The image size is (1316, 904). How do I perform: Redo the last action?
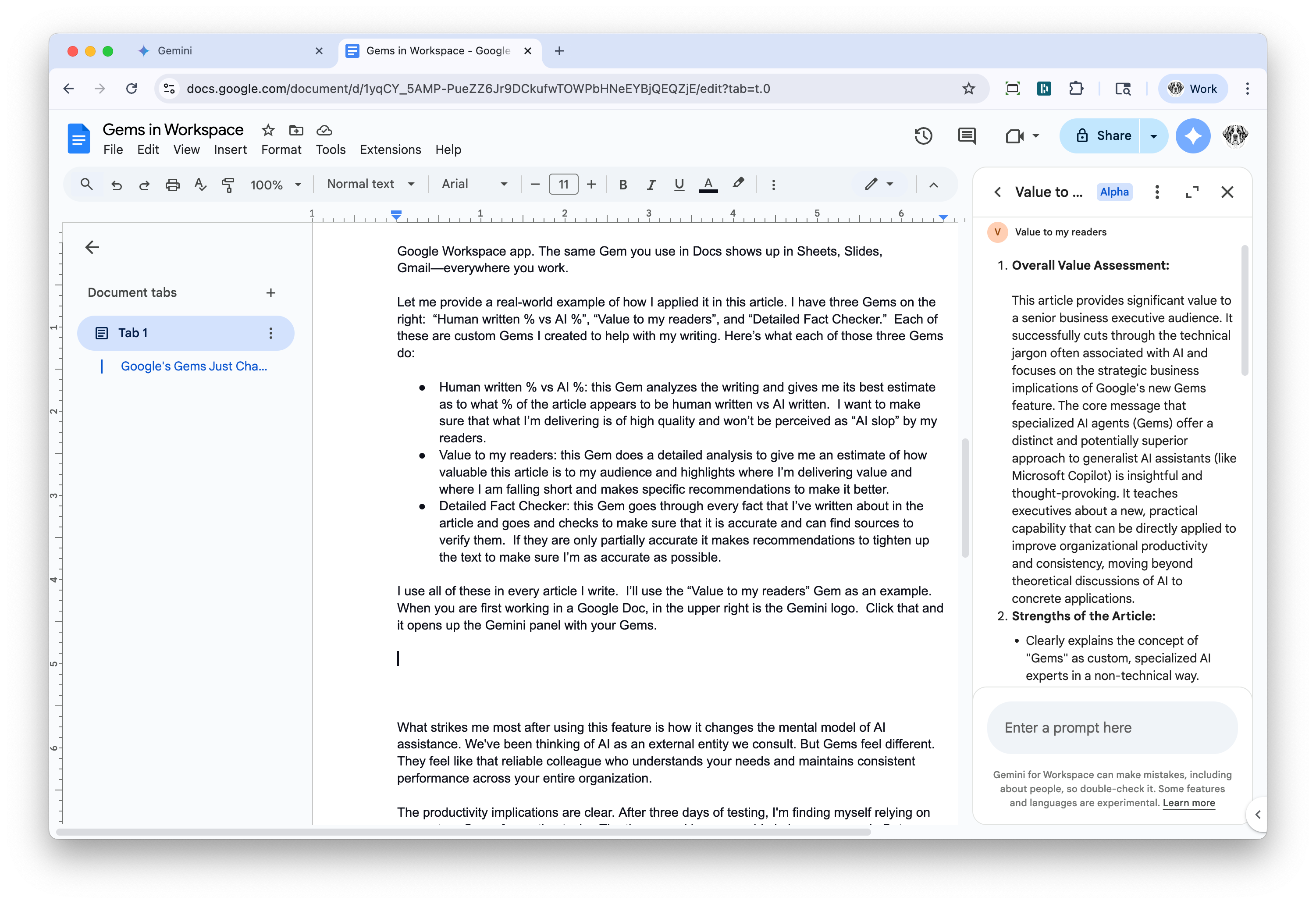click(144, 185)
